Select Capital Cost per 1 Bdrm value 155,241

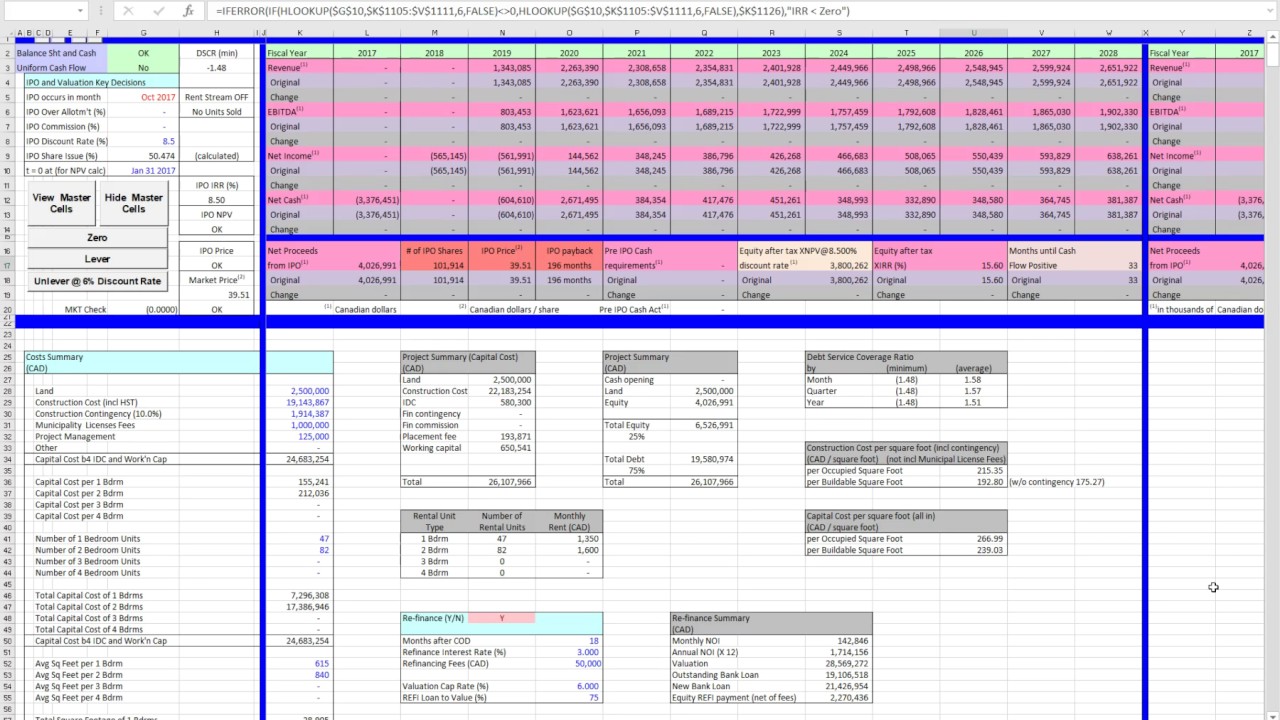[x=299, y=482]
